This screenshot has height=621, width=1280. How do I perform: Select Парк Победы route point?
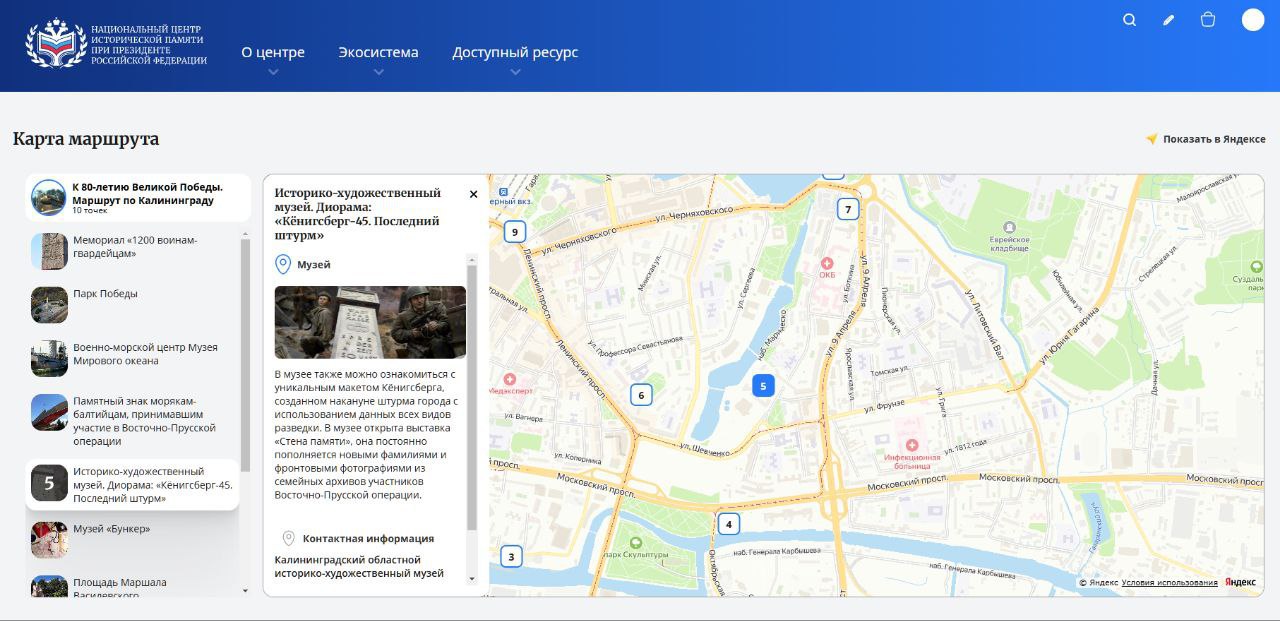point(134,305)
